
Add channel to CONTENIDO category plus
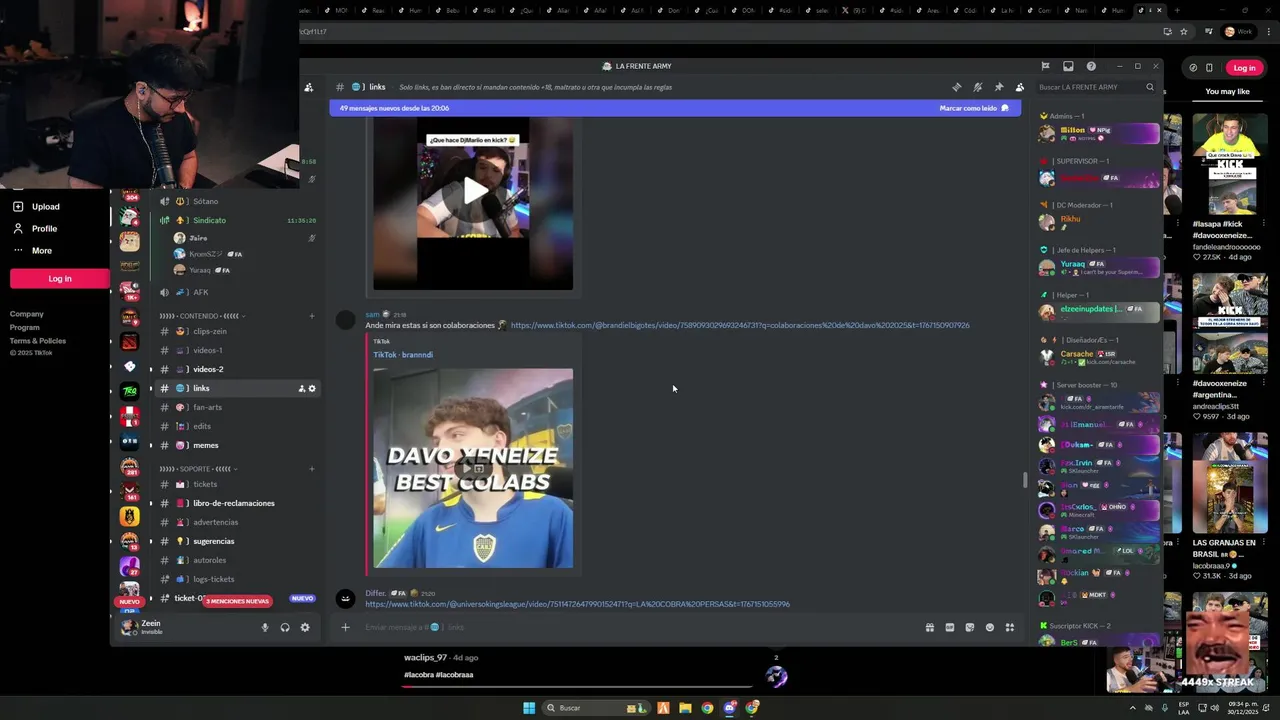[x=312, y=316]
